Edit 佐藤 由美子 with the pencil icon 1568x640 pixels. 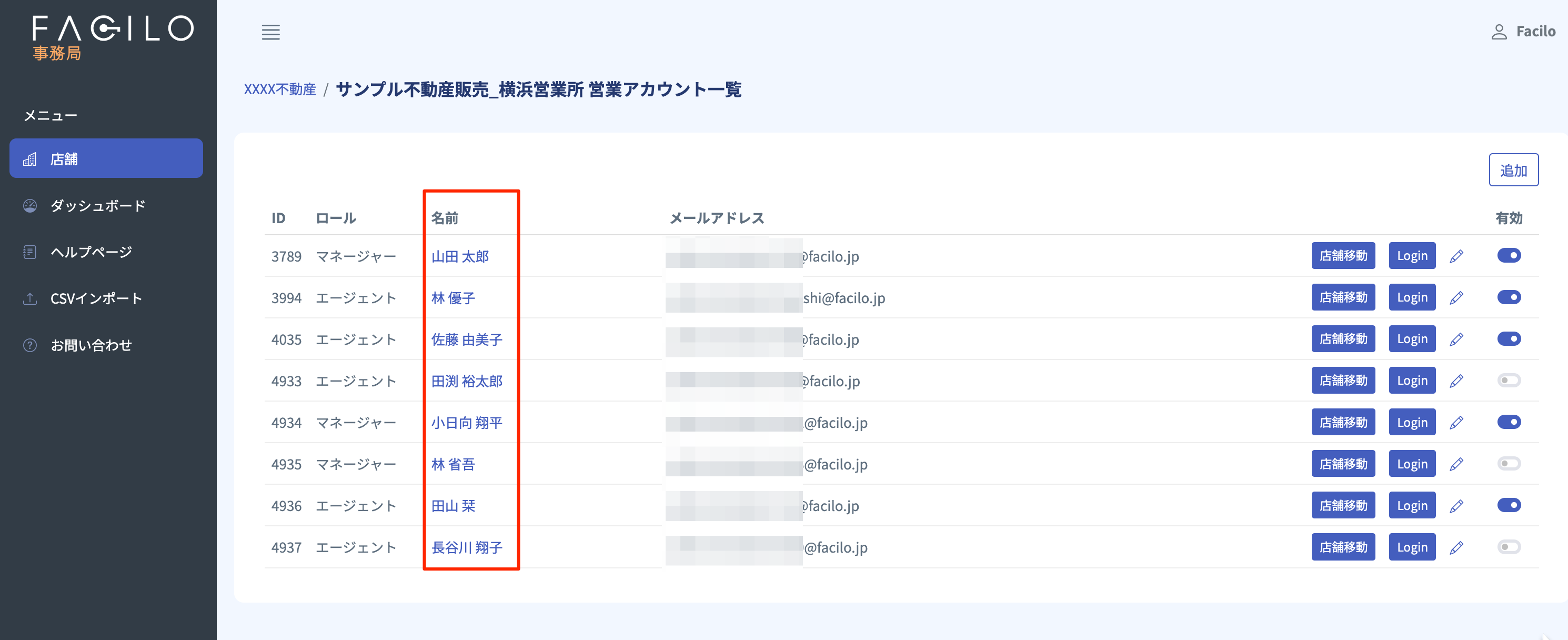1456,339
